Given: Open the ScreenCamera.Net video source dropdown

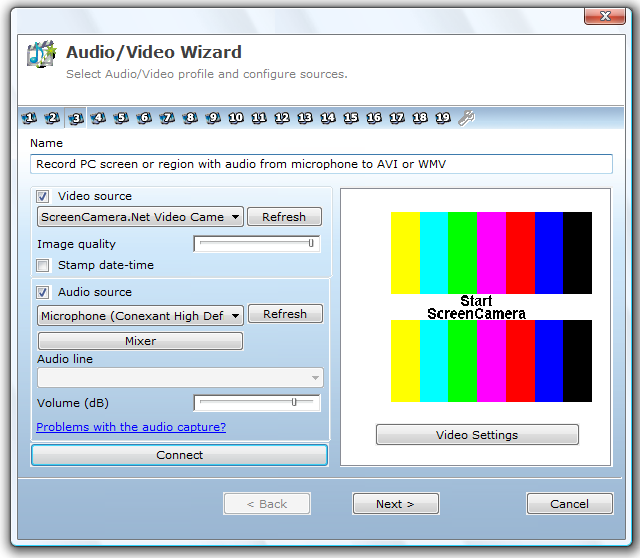Looking at the screenshot, I should [140, 217].
